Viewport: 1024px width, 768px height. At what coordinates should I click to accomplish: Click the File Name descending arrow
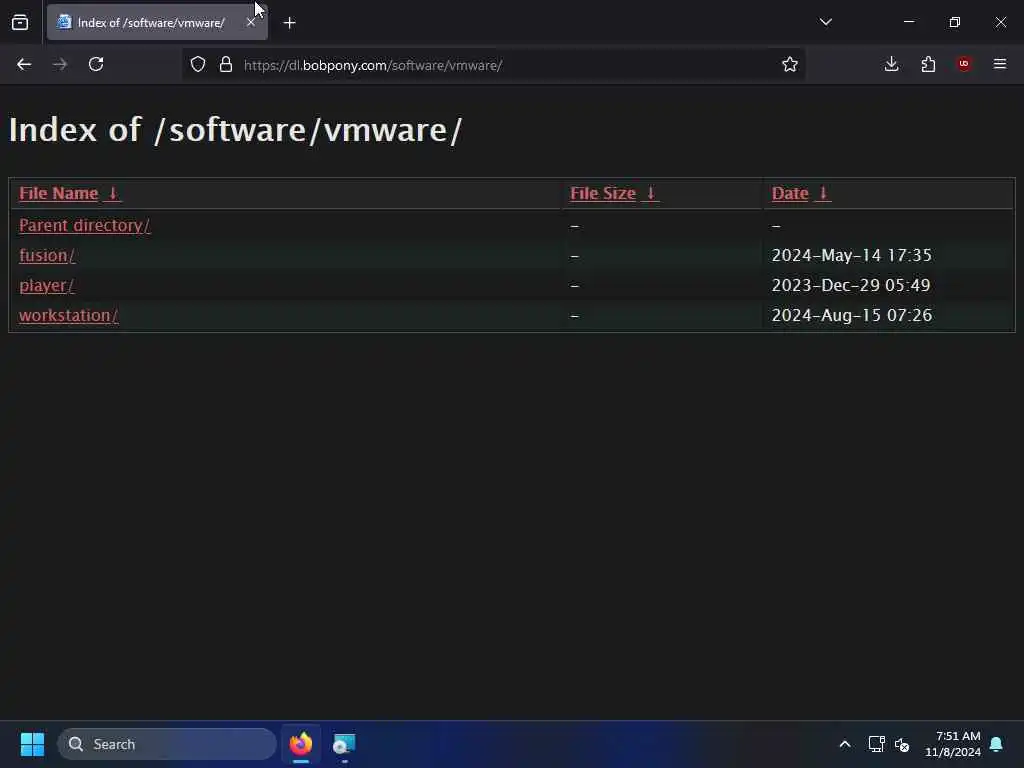point(113,193)
